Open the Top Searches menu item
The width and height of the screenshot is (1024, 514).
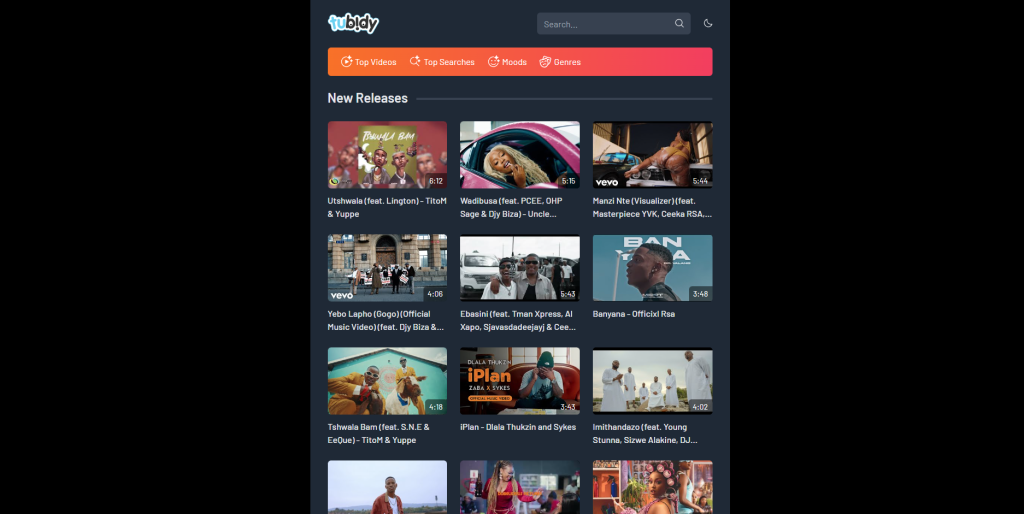pos(442,61)
